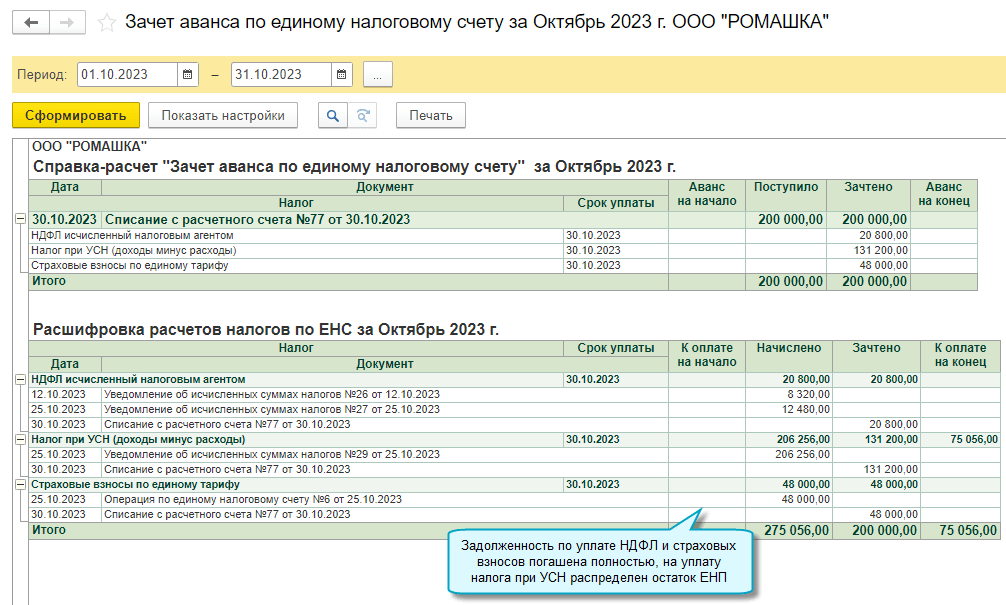Click amount 131 200,00 in top table
This screenshot has width=1006, height=605.
tap(883, 250)
